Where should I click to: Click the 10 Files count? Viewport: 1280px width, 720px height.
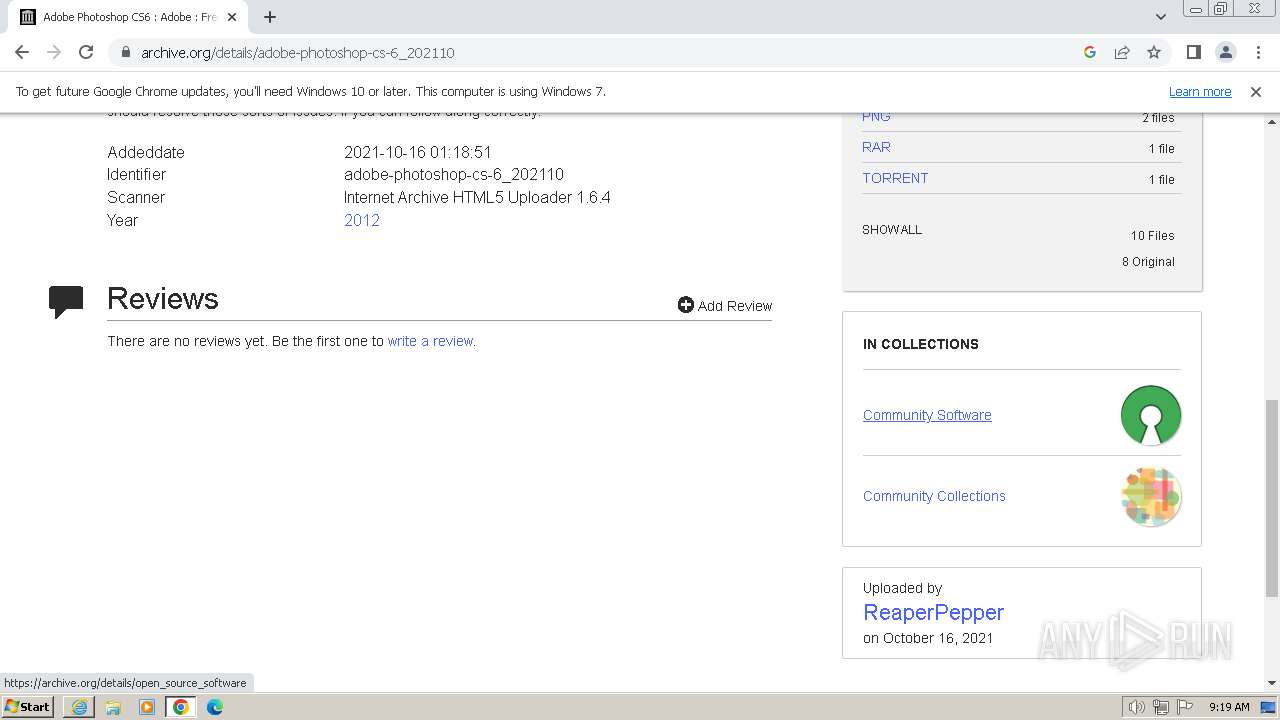1152,236
